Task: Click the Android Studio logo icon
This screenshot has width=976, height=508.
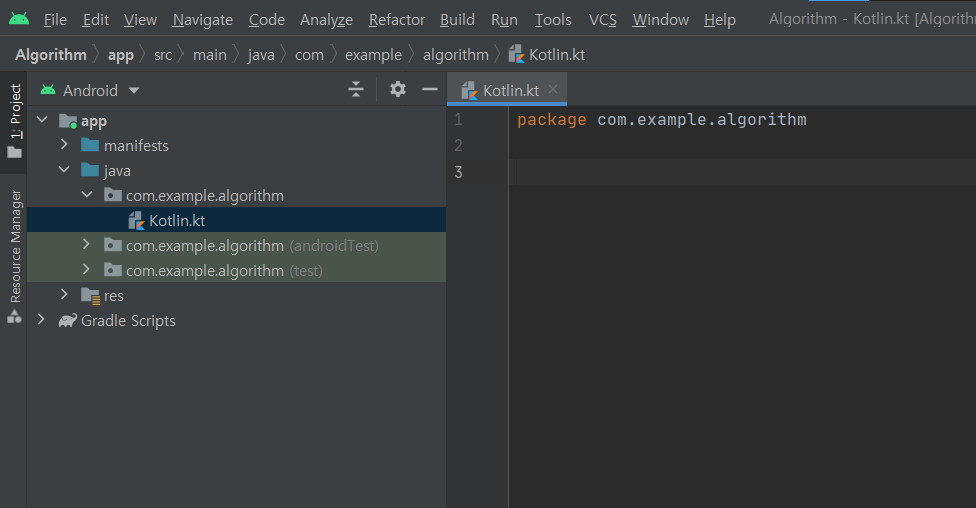Action: tap(19, 19)
